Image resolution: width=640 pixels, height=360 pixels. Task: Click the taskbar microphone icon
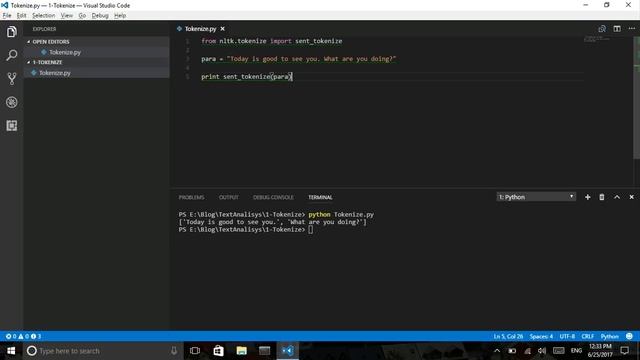click(x=174, y=351)
